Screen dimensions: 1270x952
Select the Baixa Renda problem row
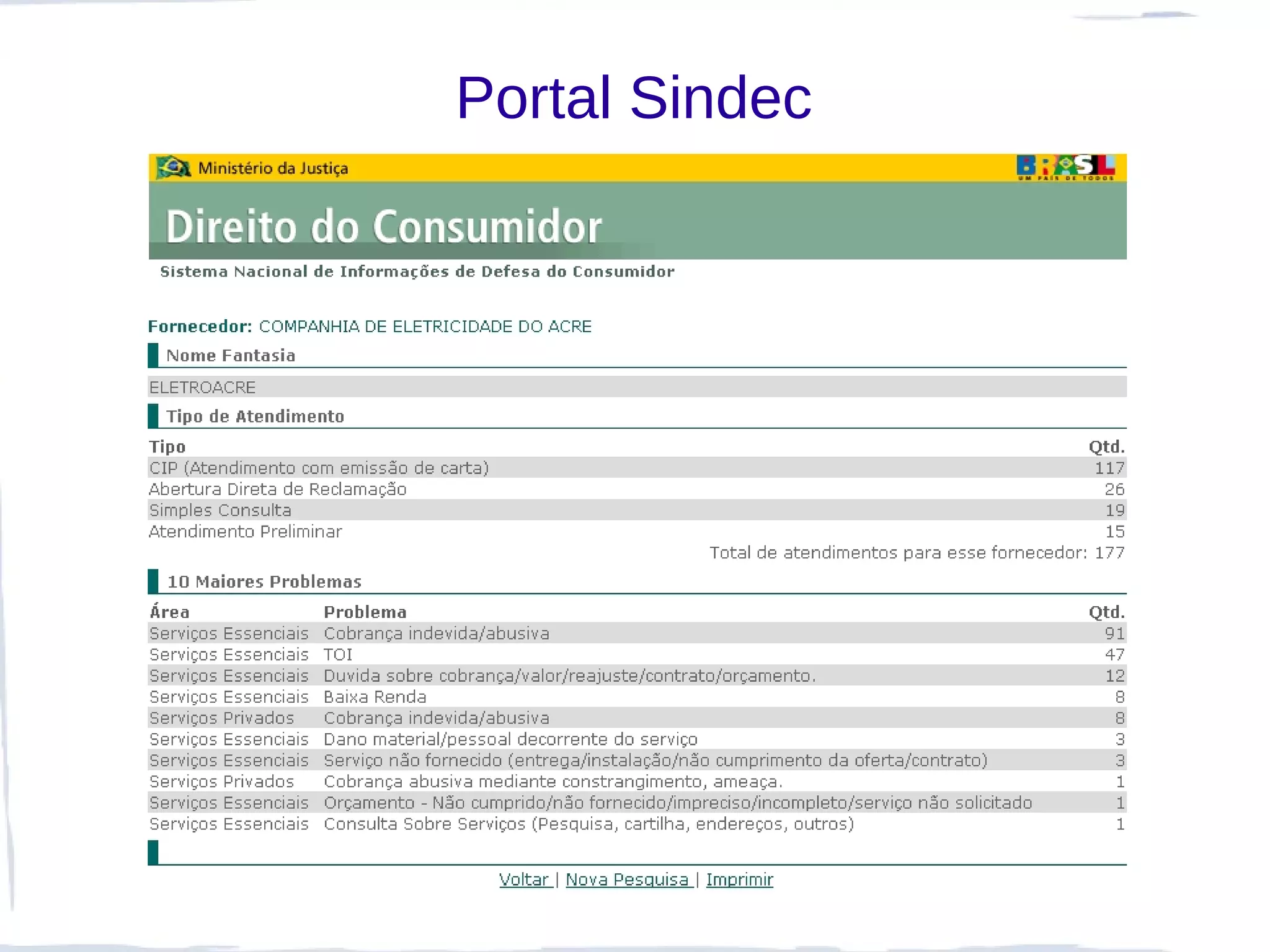click(x=637, y=697)
